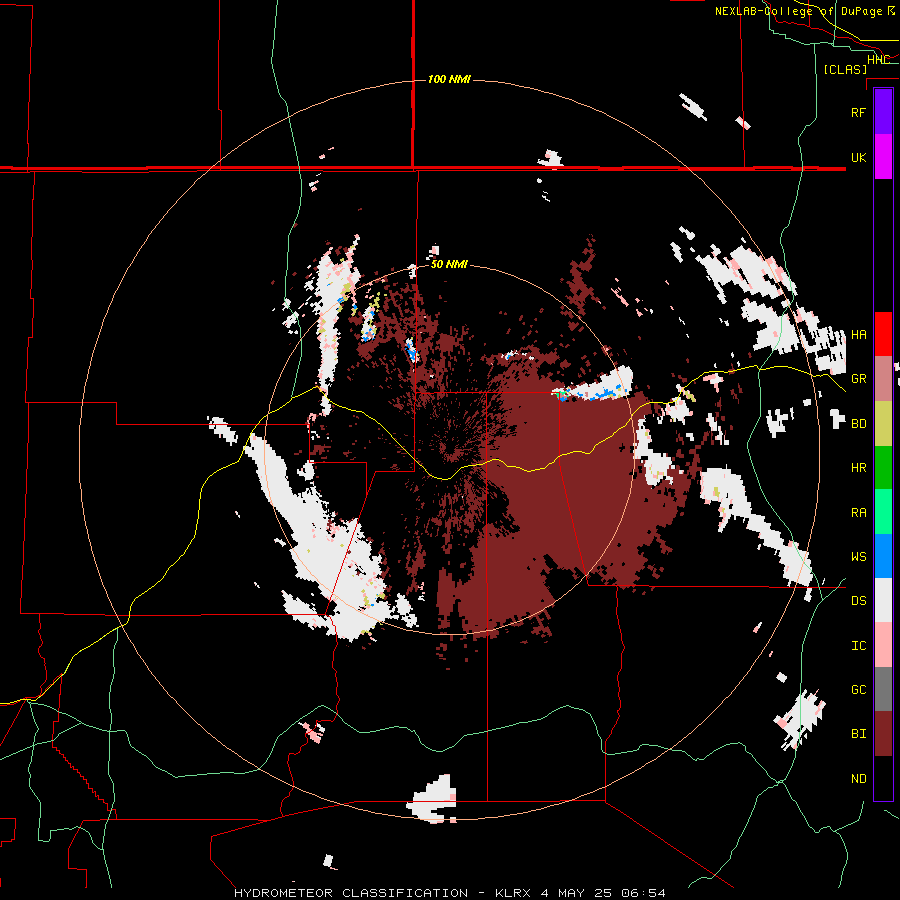This screenshot has height=900, width=900.
Task: Click the BD legend label
Action: 858,424
